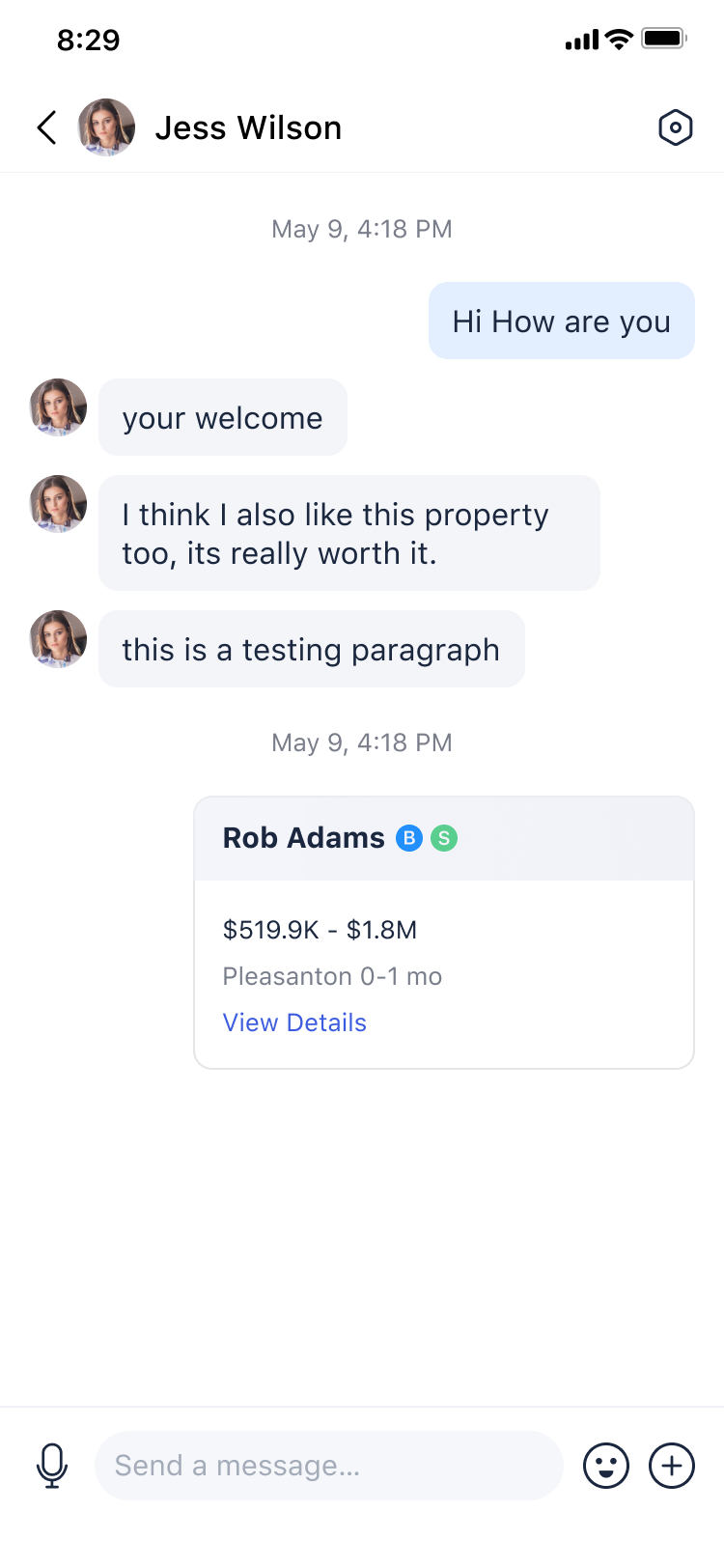
Task: Tap the avatar beside 'your welcome'
Action: (x=58, y=407)
